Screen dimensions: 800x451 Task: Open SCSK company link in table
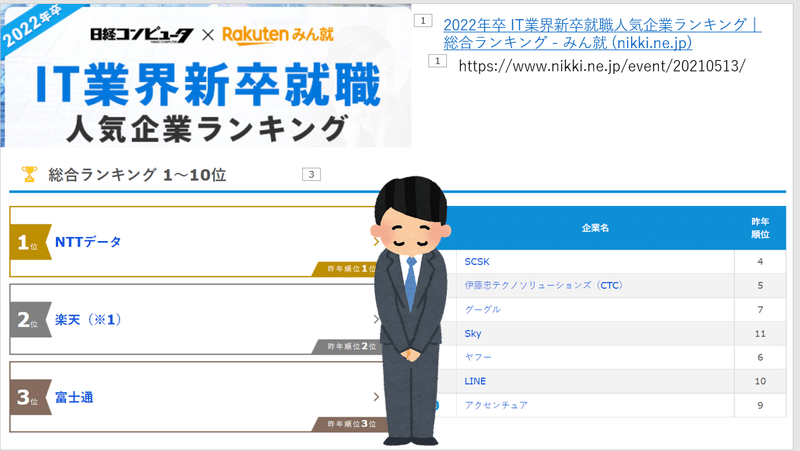click(x=477, y=262)
